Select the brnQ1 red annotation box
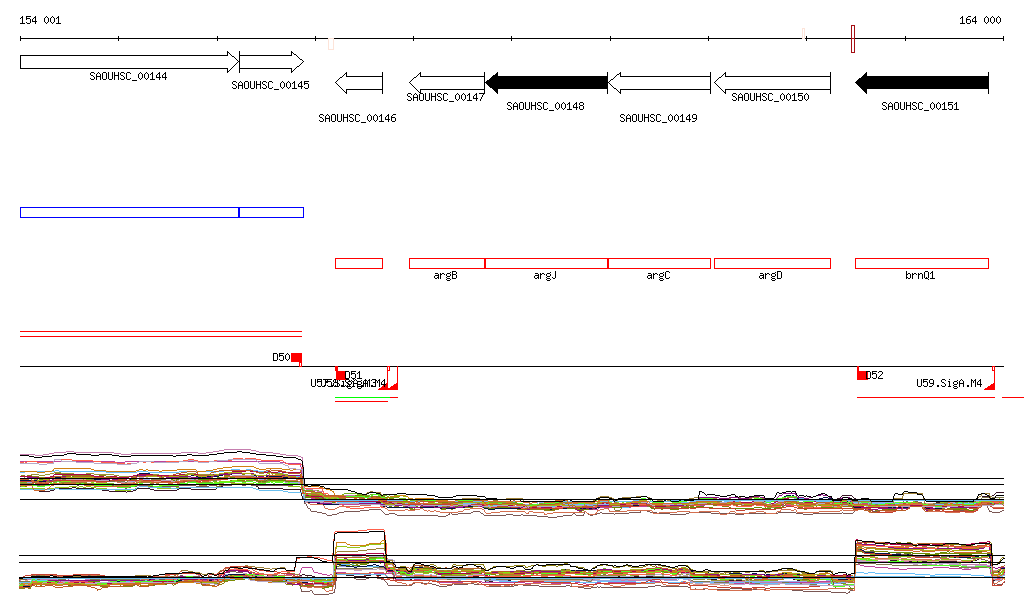 click(922, 264)
